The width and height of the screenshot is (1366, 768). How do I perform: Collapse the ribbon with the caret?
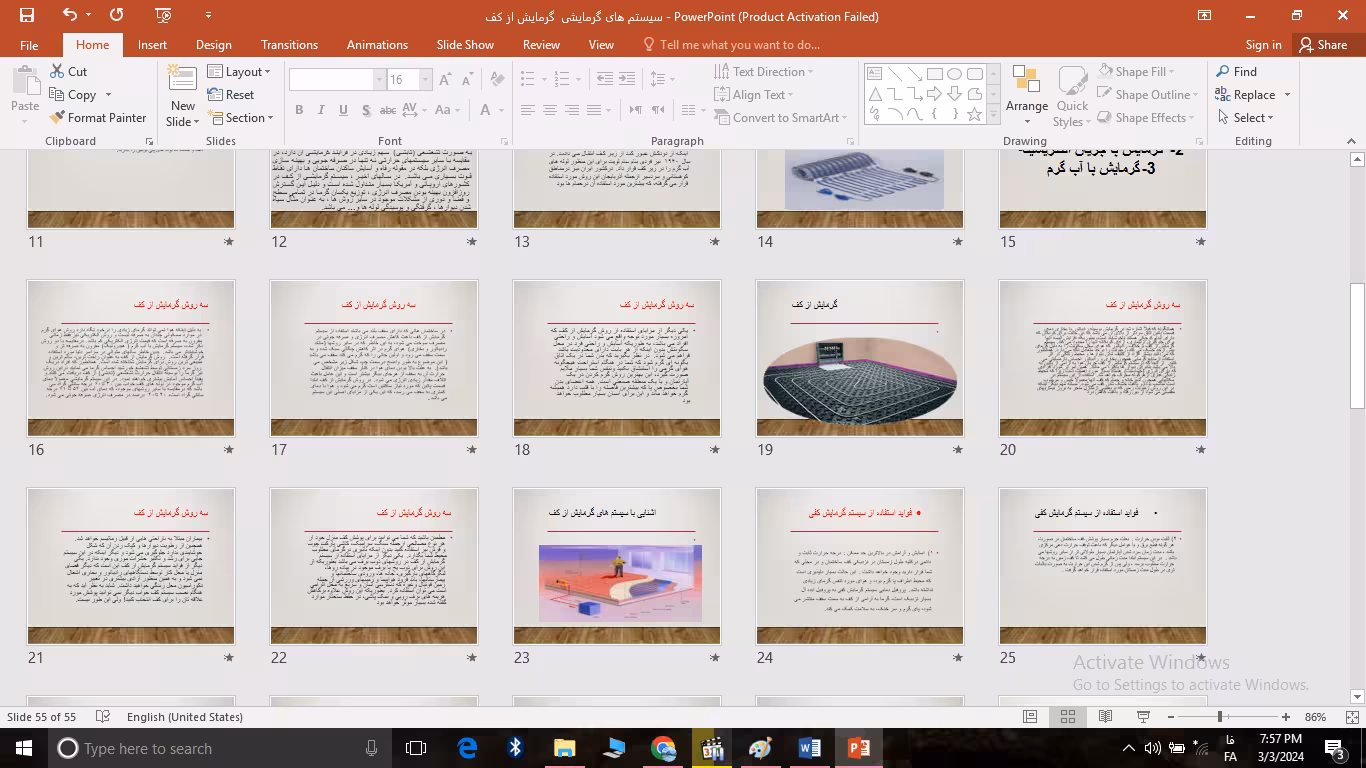1352,141
